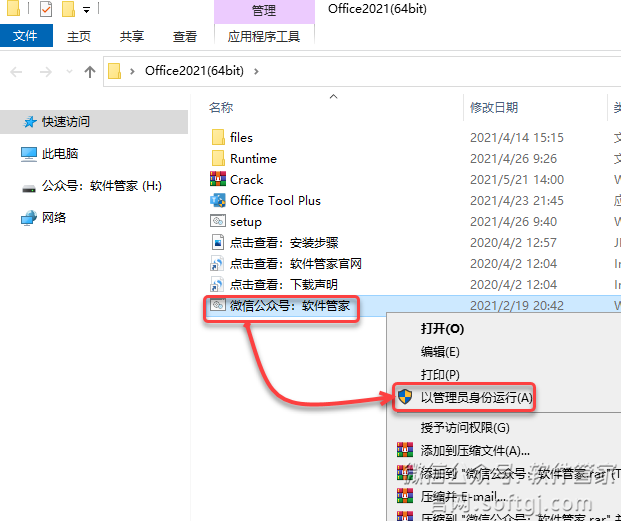Viewport: 621px width, 521px height.
Task: Click the folder icon in address bar
Action: pos(114,71)
